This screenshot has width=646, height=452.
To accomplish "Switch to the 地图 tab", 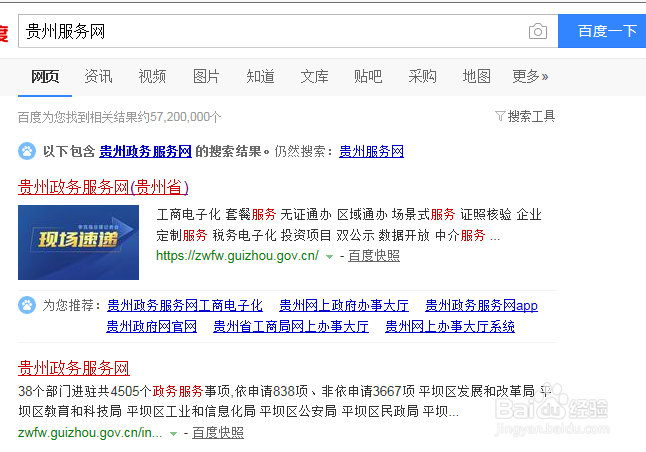I will pos(476,77).
